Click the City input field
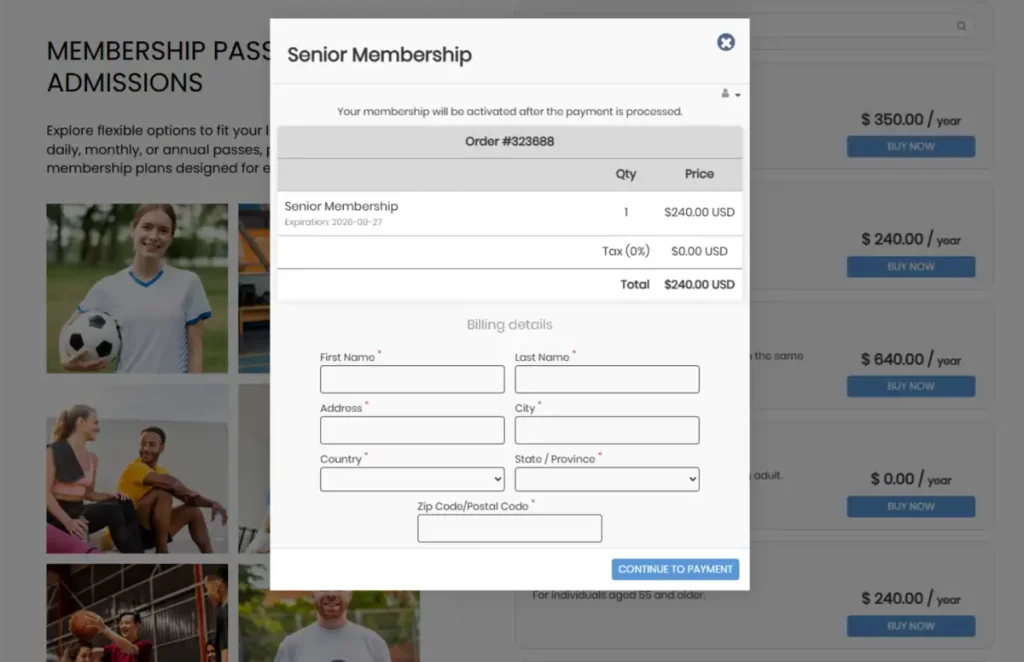This screenshot has height=662, width=1024. click(606, 429)
